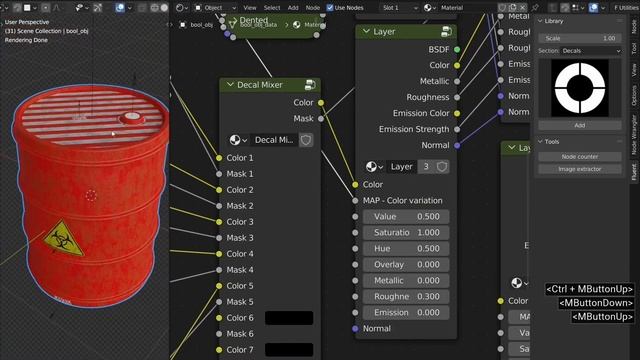This screenshot has height=360, width=640.
Task: Select solid viewport shading sphere
Action: pyautogui.click(x=164, y=7)
